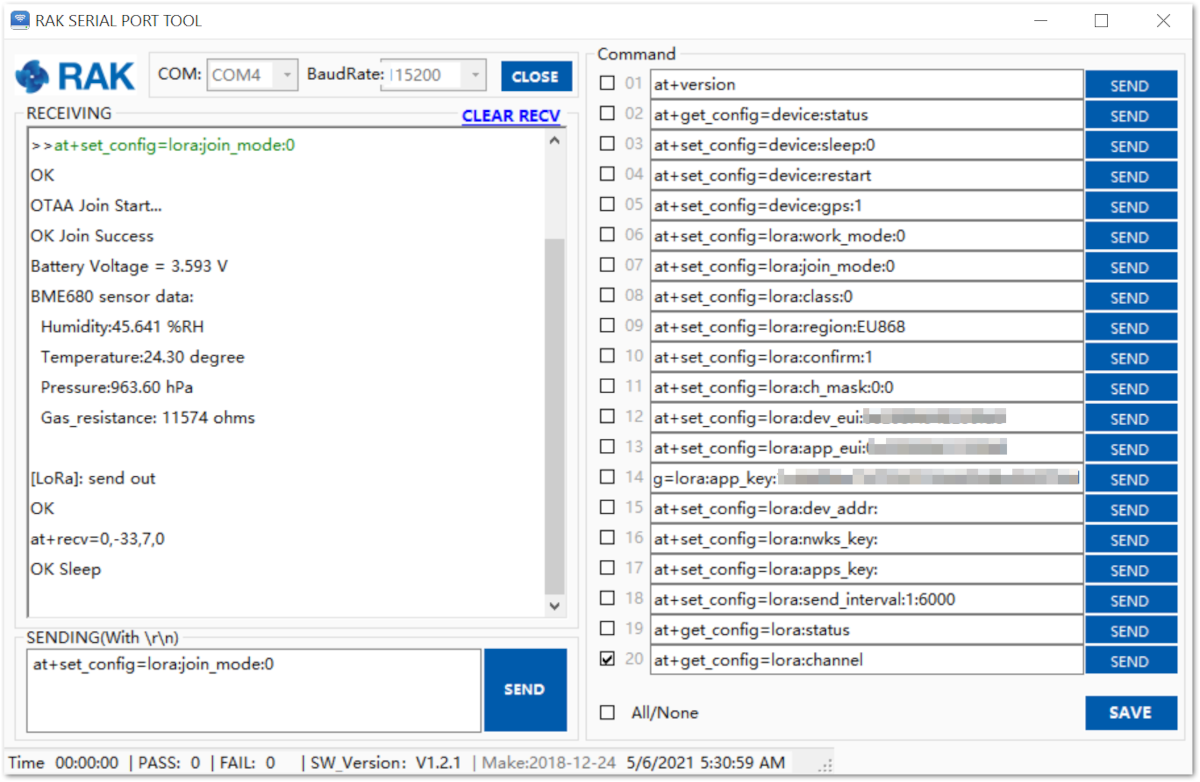Send the device:restart command

click(1130, 176)
